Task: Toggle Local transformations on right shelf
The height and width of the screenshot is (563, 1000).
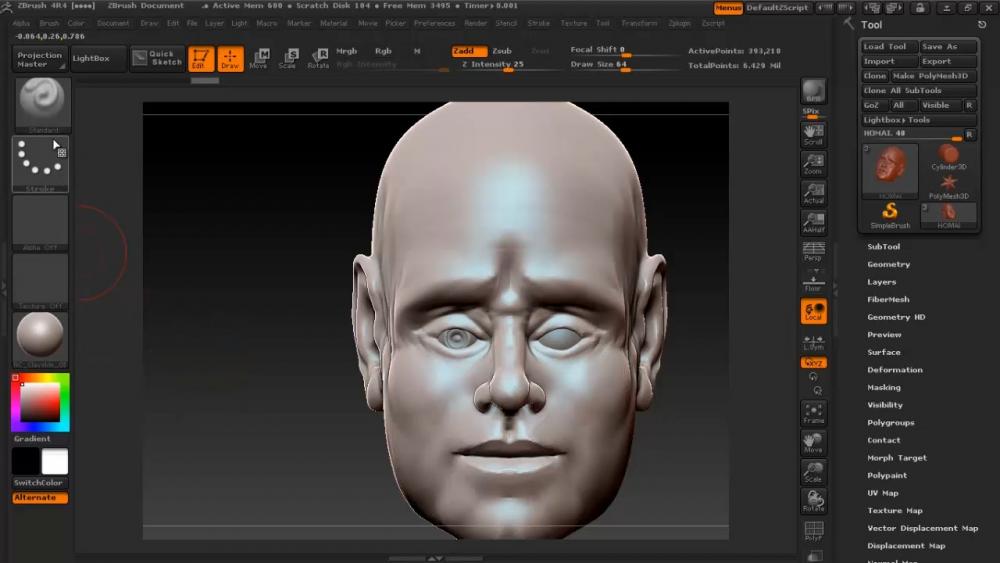Action: click(x=813, y=312)
